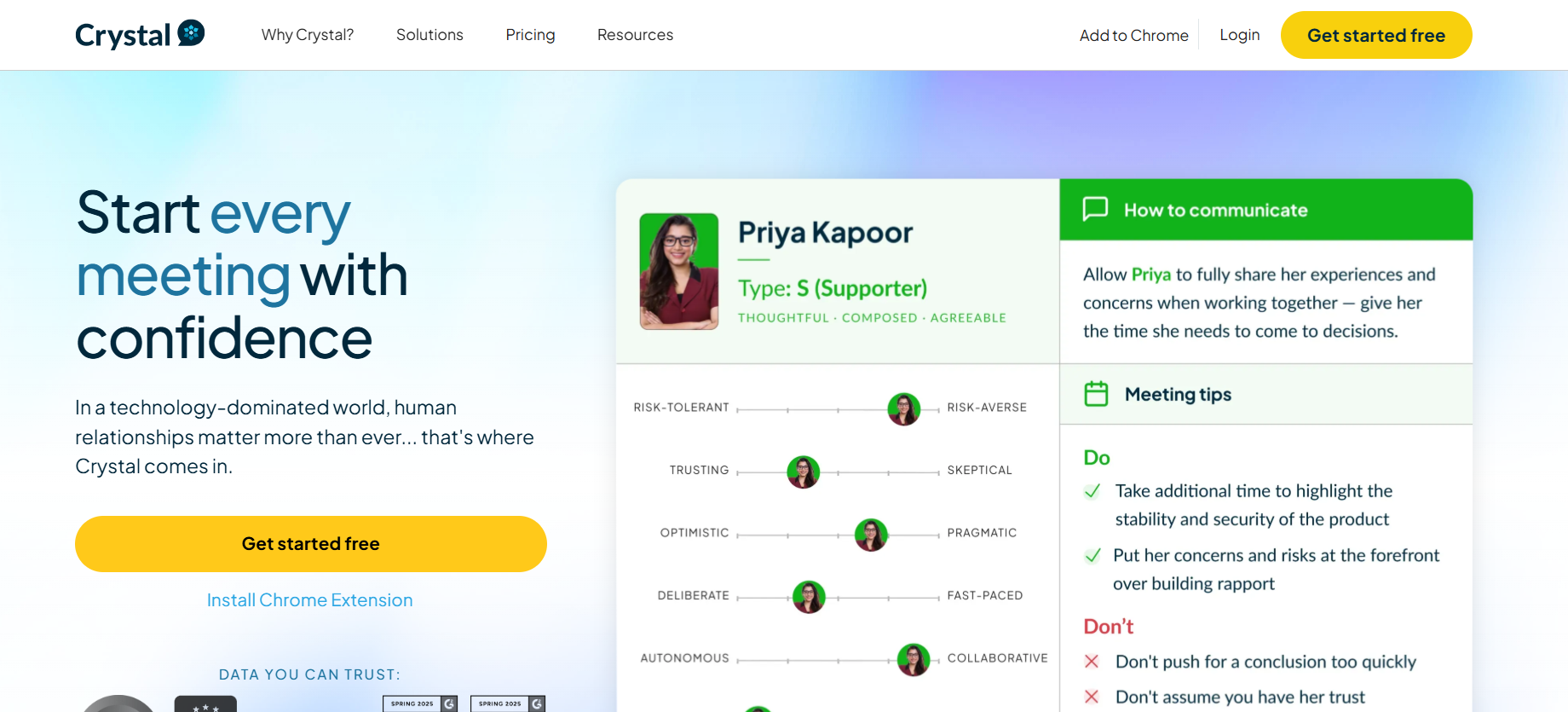Click the Autonomous/Collaborative slider marker
Viewport: 1568px width, 712px height.
click(914, 660)
